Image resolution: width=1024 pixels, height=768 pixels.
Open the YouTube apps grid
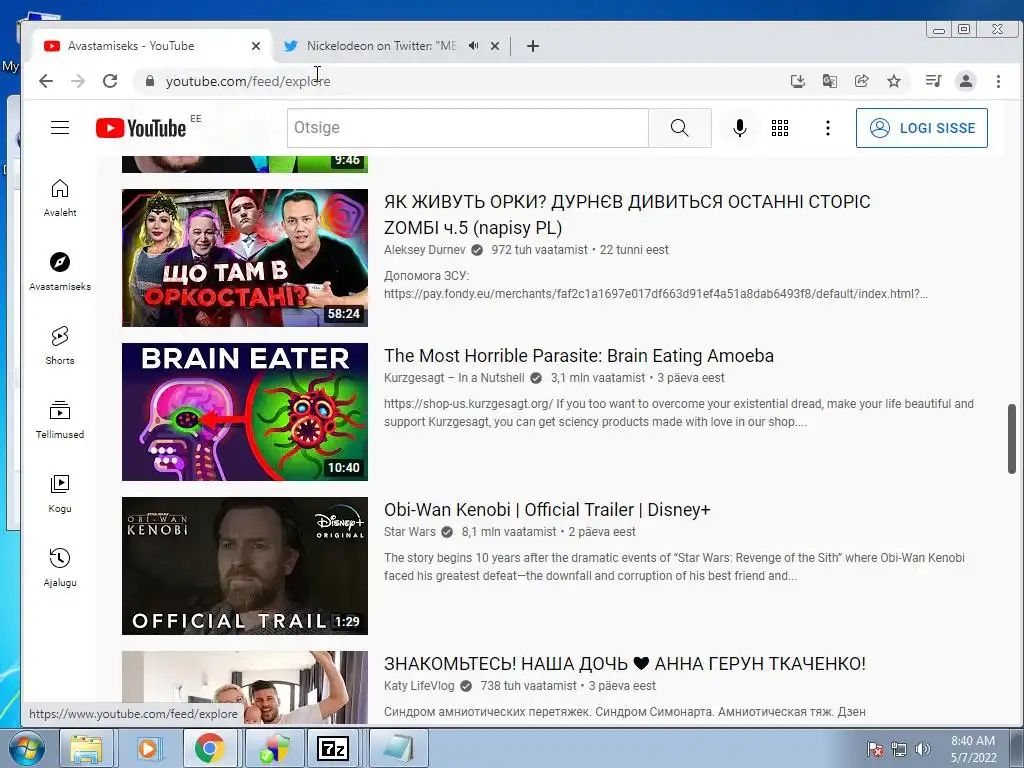click(x=780, y=128)
